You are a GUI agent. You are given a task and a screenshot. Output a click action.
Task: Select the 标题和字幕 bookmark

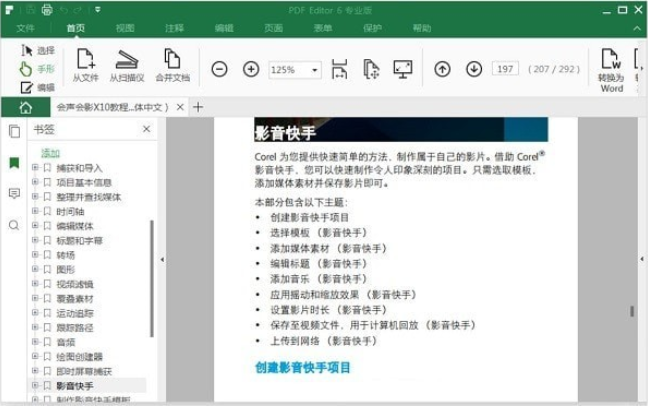79,240
